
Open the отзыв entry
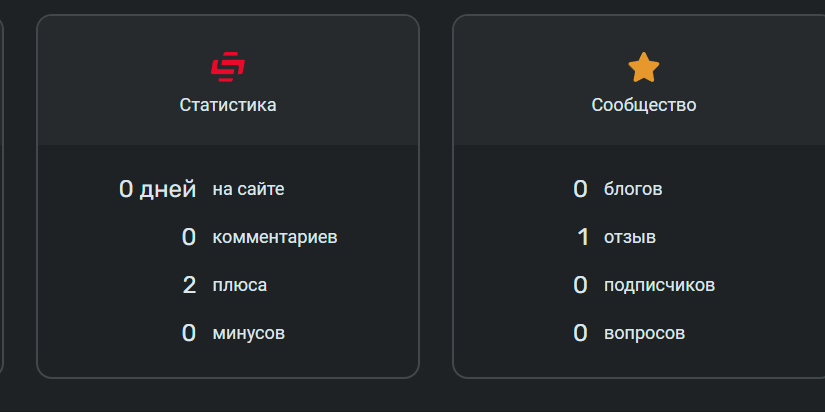click(x=630, y=237)
